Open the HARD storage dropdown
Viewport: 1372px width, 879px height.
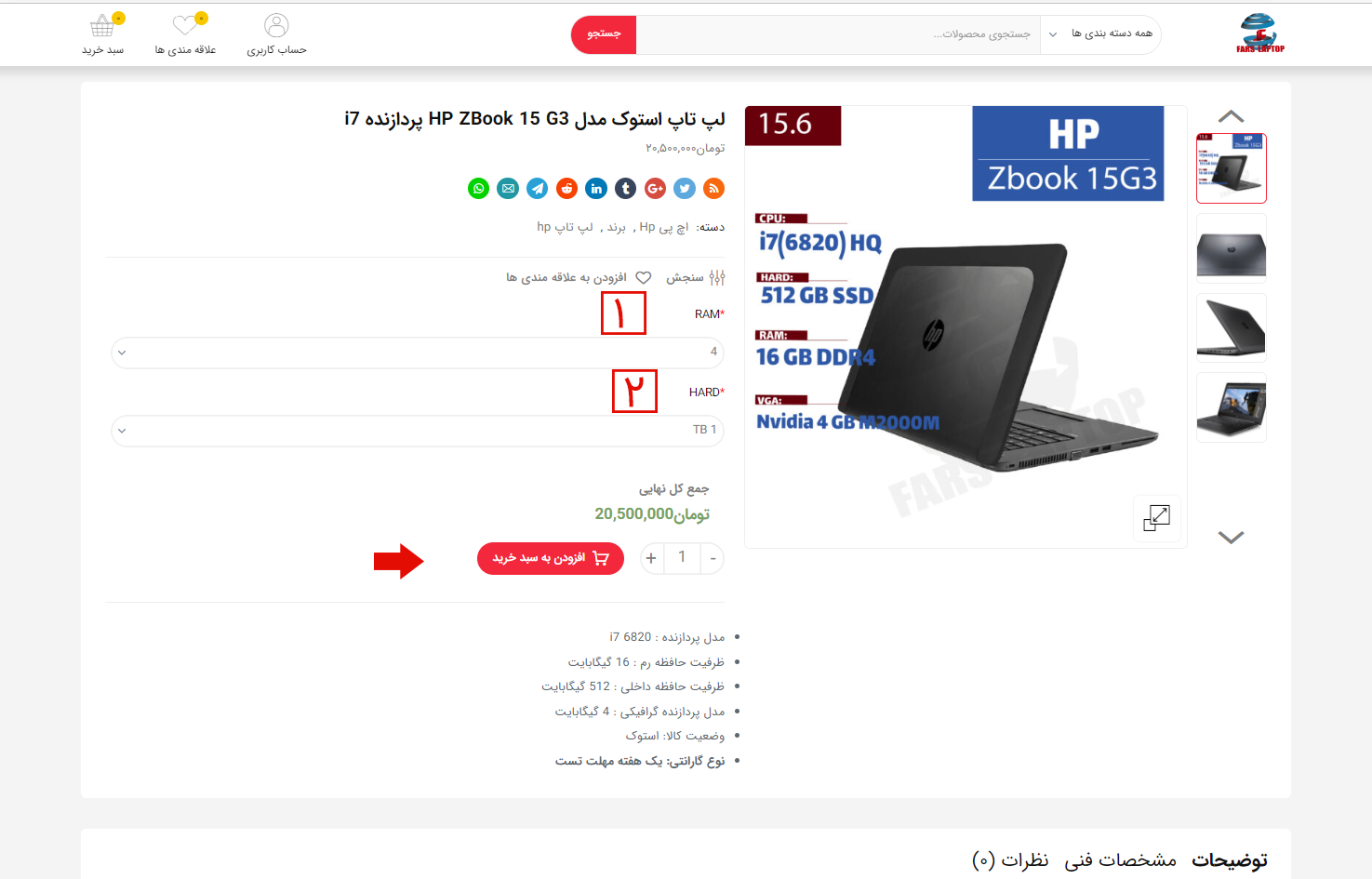(x=418, y=431)
